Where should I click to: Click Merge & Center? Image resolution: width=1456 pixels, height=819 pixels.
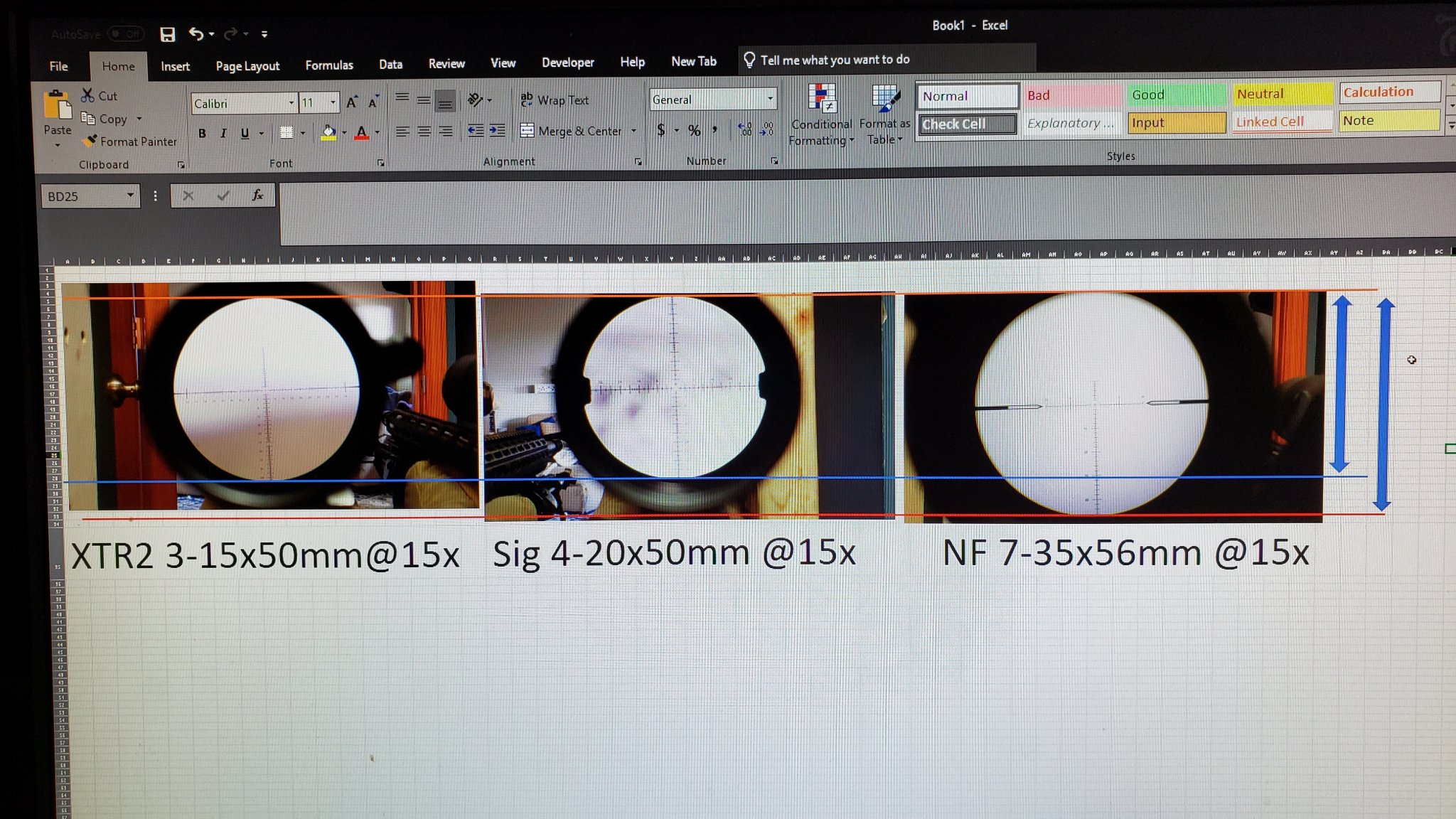[x=571, y=131]
